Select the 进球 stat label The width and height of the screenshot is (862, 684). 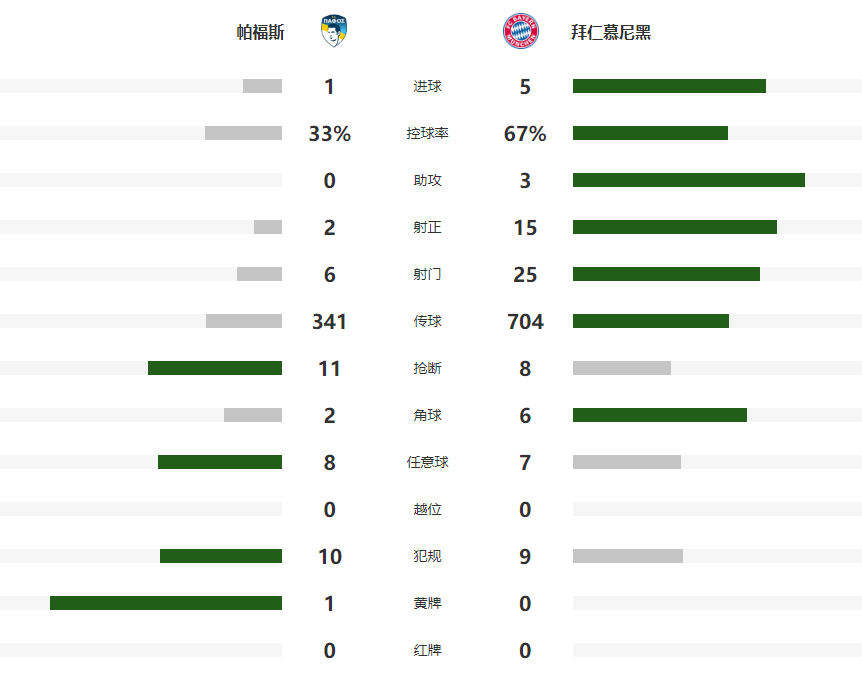[x=427, y=87]
